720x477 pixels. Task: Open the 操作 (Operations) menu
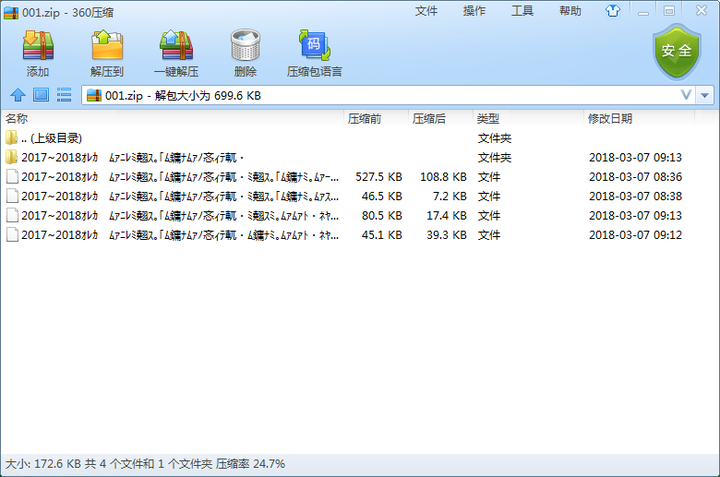click(x=474, y=11)
